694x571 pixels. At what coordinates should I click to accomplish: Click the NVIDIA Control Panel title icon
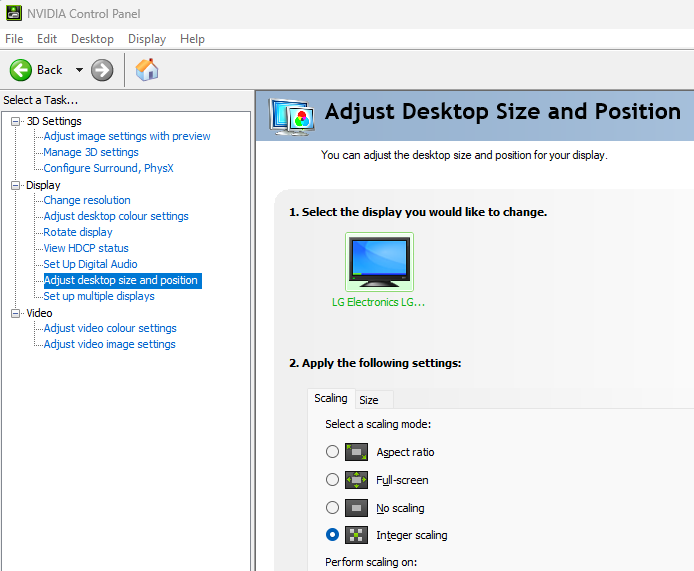[x=14, y=13]
